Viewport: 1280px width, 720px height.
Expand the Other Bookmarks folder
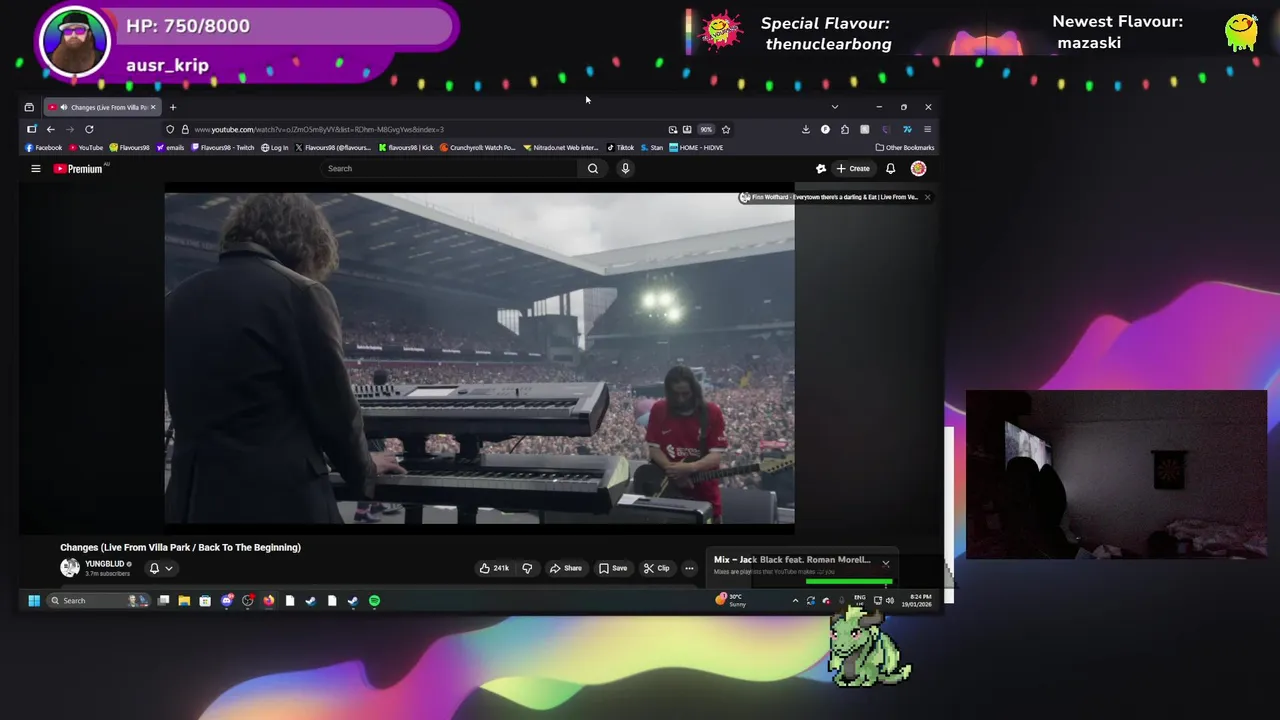pos(905,148)
